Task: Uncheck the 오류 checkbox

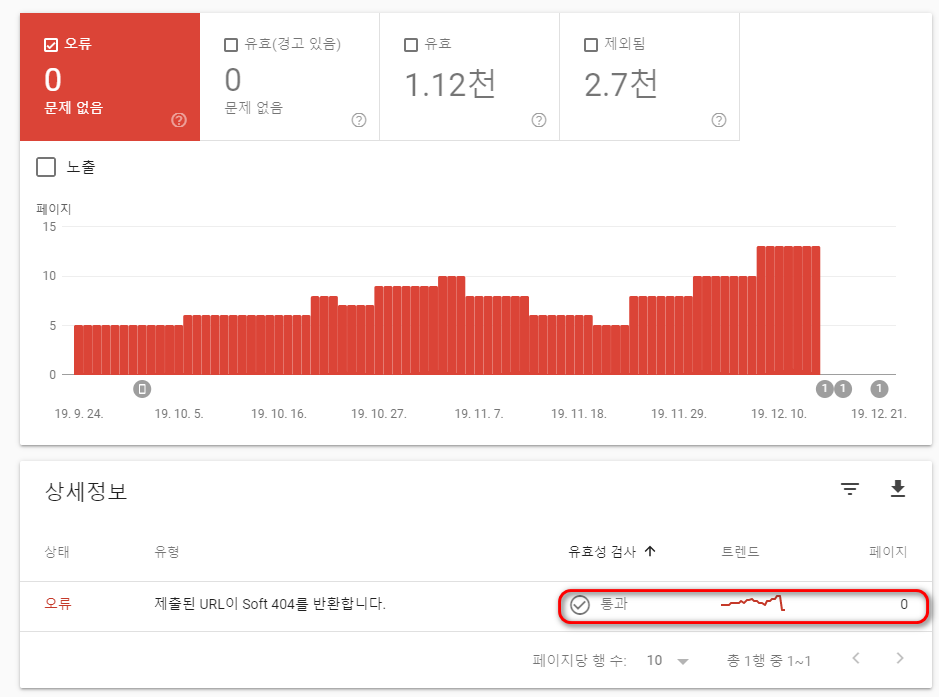Action: click(x=51, y=45)
